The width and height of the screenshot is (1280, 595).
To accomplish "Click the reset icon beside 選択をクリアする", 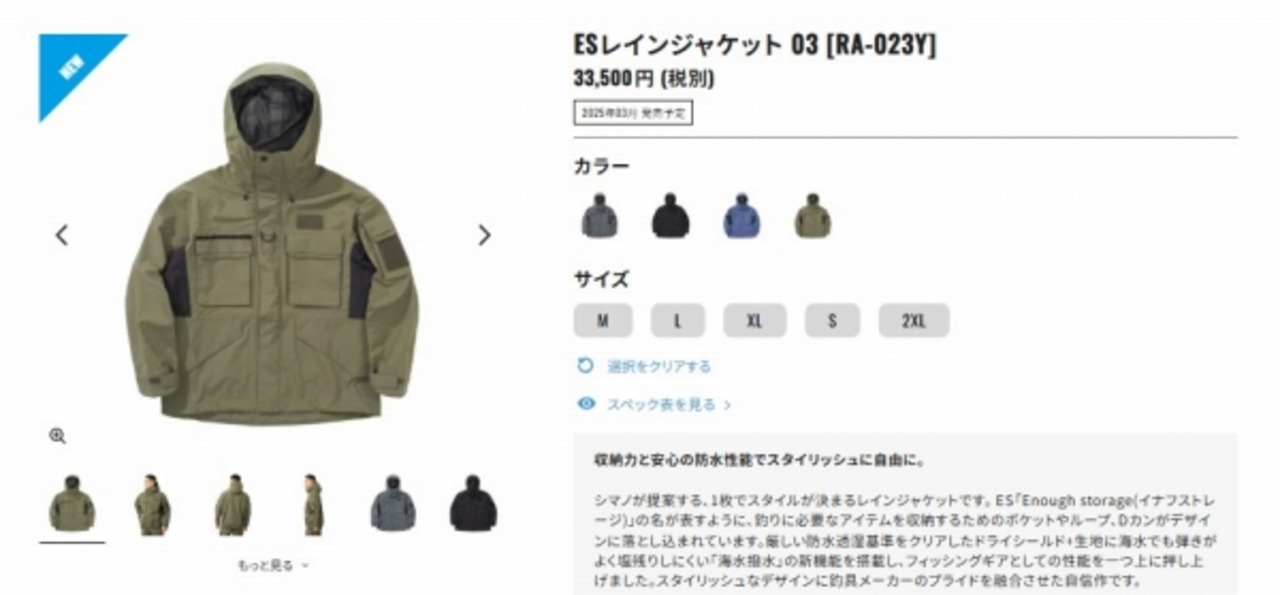I will [586, 366].
